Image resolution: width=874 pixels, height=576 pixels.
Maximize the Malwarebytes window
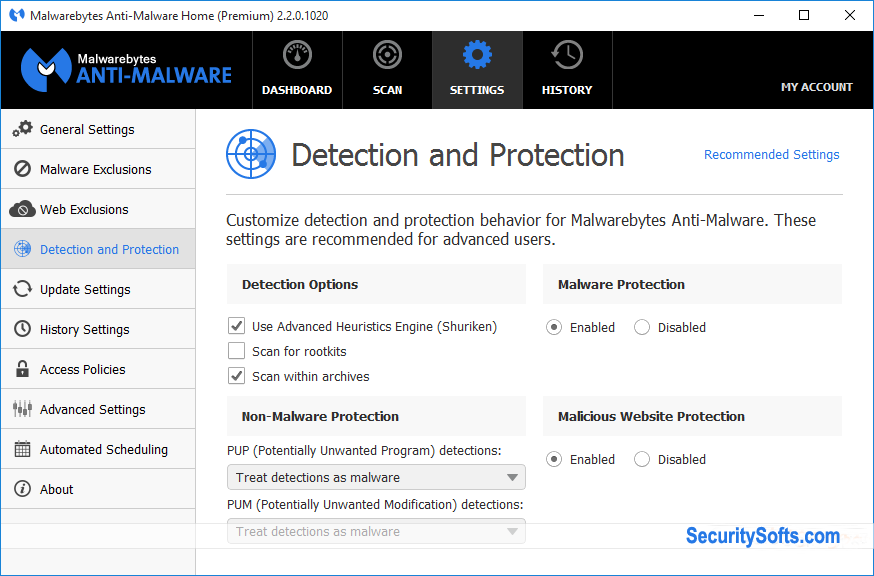(x=804, y=16)
